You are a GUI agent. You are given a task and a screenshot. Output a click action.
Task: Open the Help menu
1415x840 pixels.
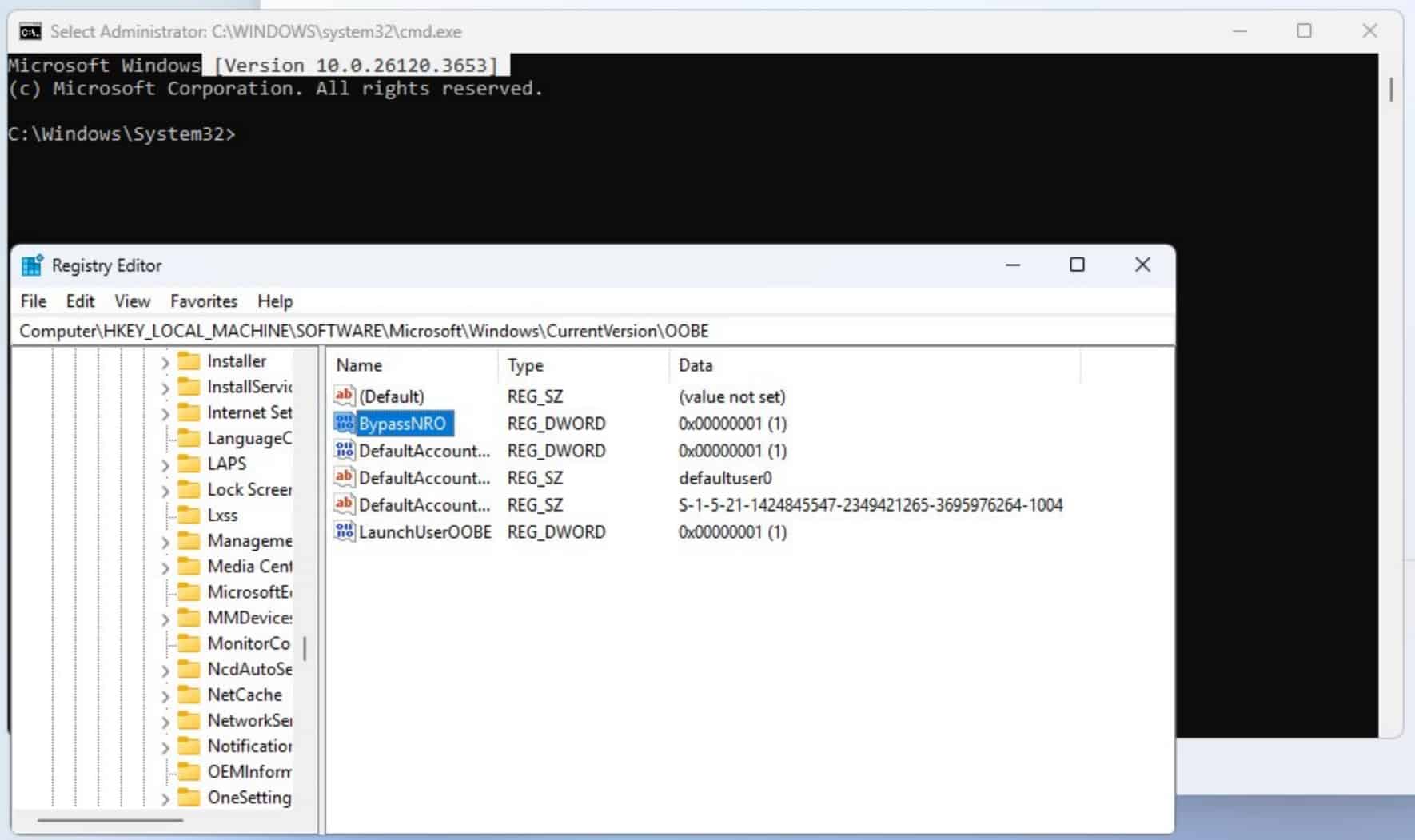click(275, 301)
